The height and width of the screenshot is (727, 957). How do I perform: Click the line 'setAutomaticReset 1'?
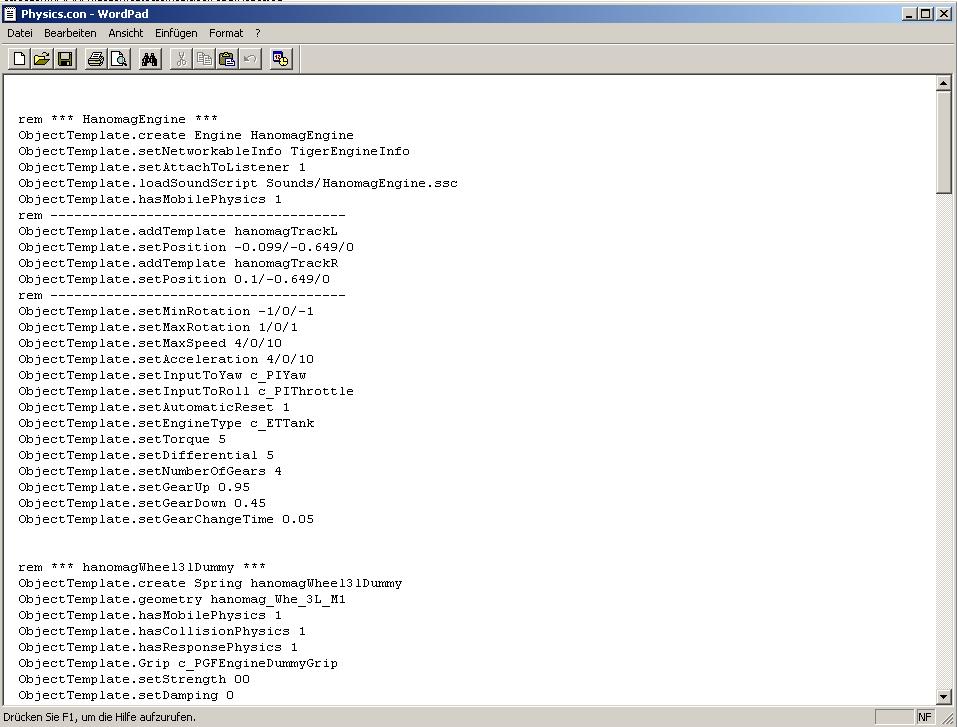tap(154, 407)
